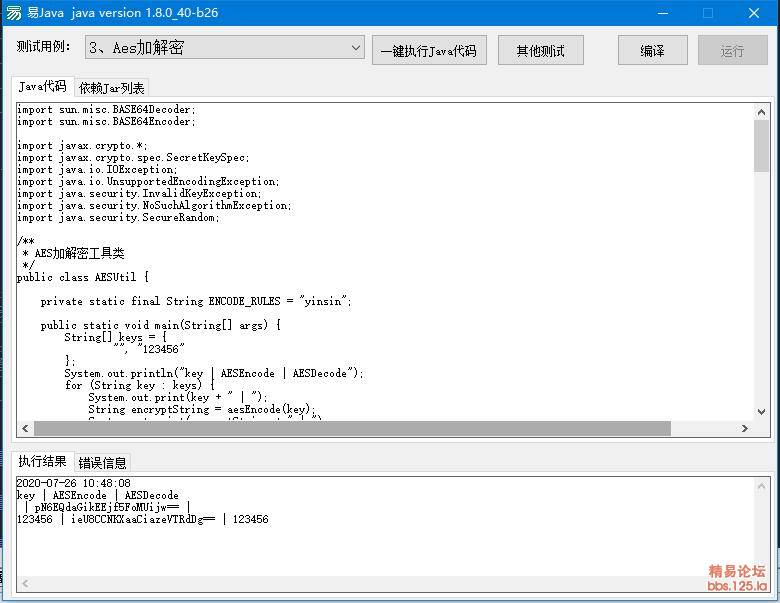Click the code editor horizontal scrollbar thumb
The height and width of the screenshot is (603, 780).
click(x=350, y=428)
